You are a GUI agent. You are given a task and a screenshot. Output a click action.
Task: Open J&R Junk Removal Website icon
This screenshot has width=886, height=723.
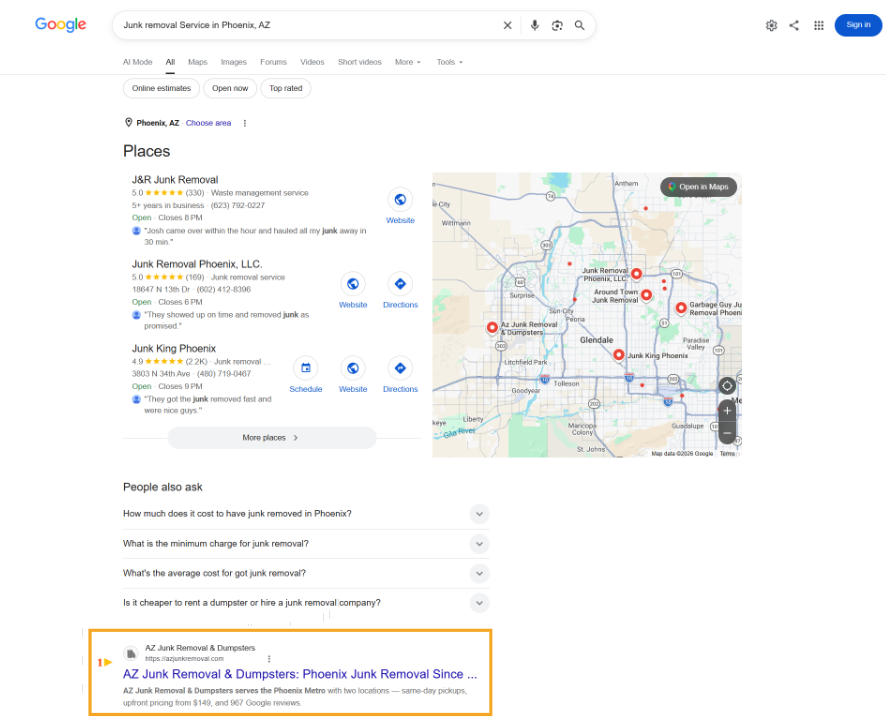(x=400, y=199)
